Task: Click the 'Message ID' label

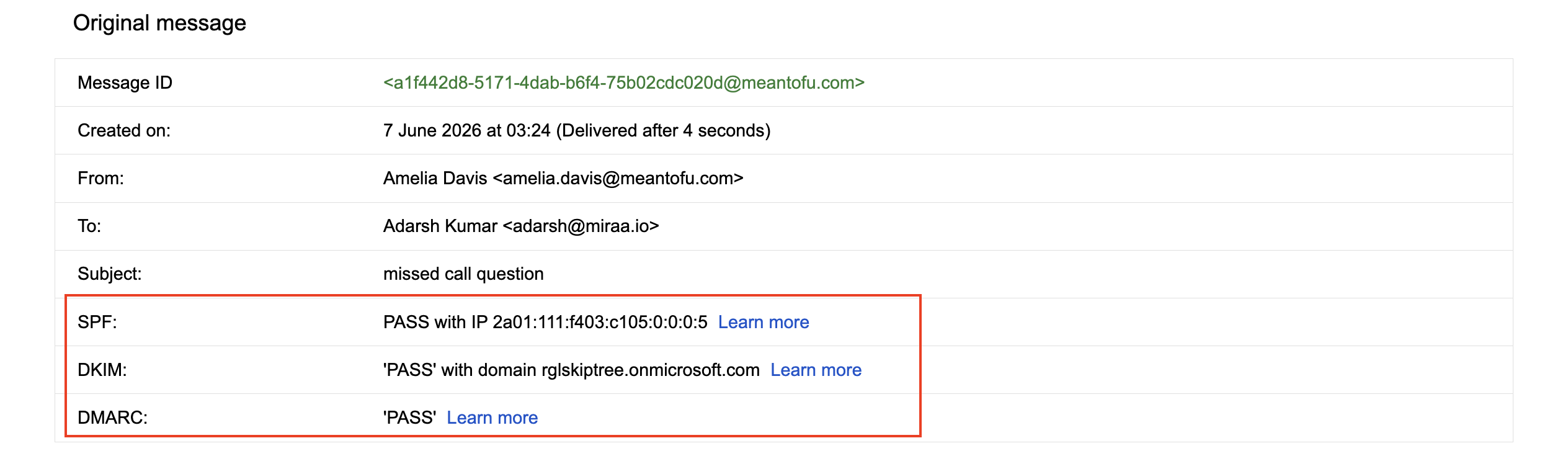Action: coord(125,83)
